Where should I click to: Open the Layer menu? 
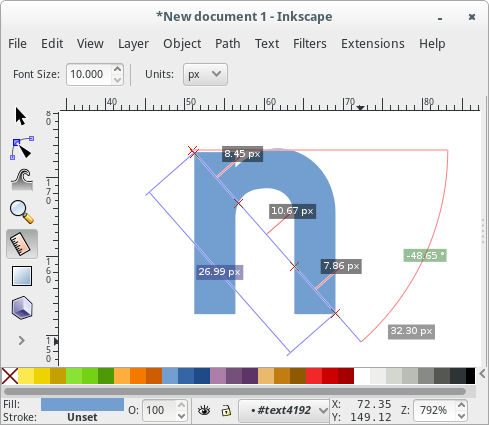click(133, 44)
